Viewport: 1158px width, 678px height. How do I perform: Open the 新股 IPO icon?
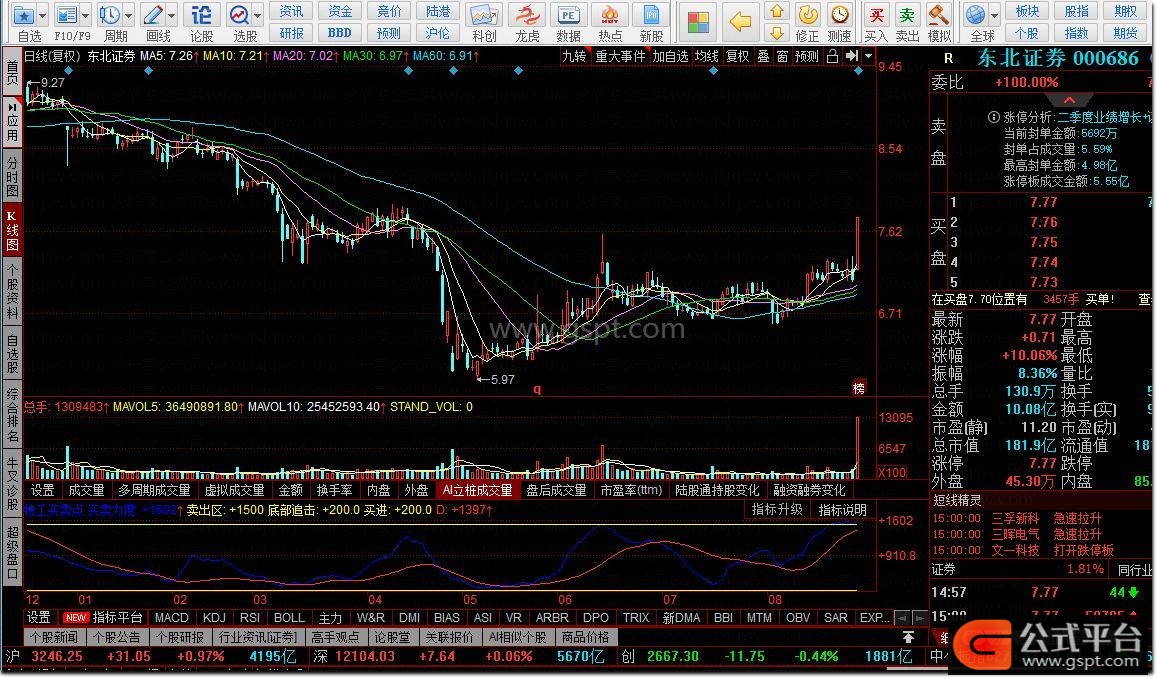pyautogui.click(x=651, y=15)
